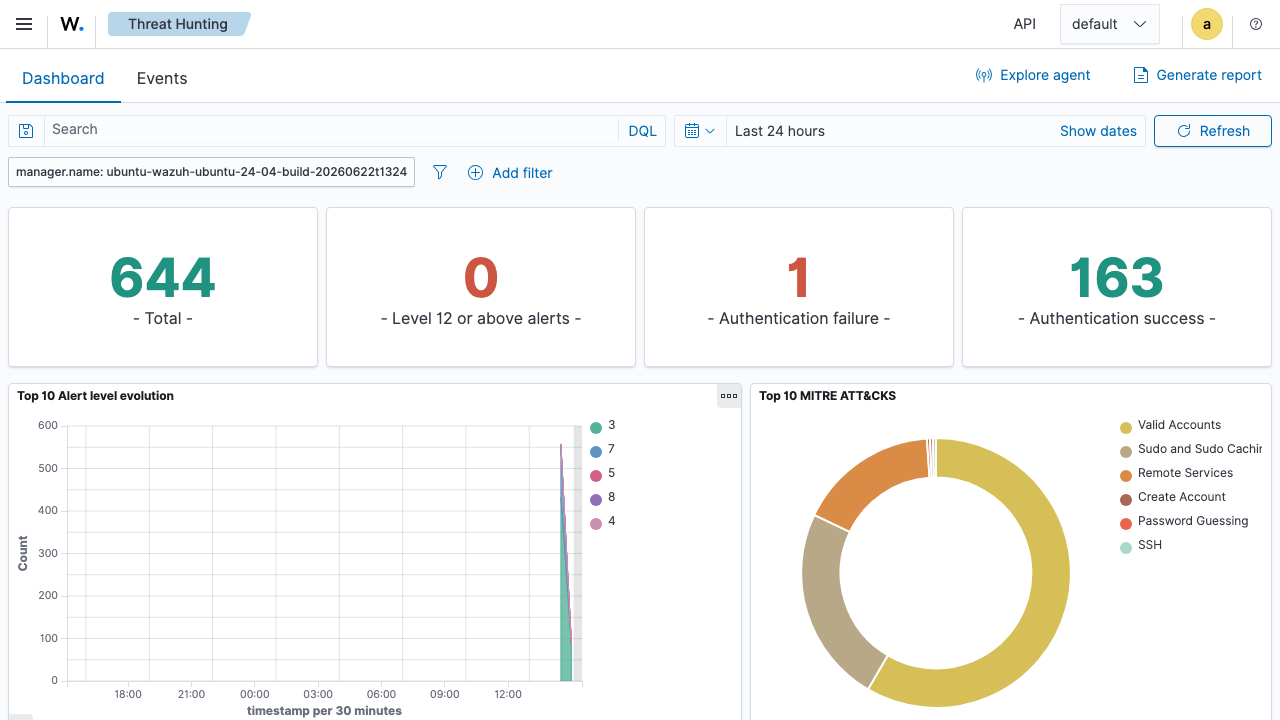Click the API label in header
Screen dimensions: 1280x720
point(1025,24)
